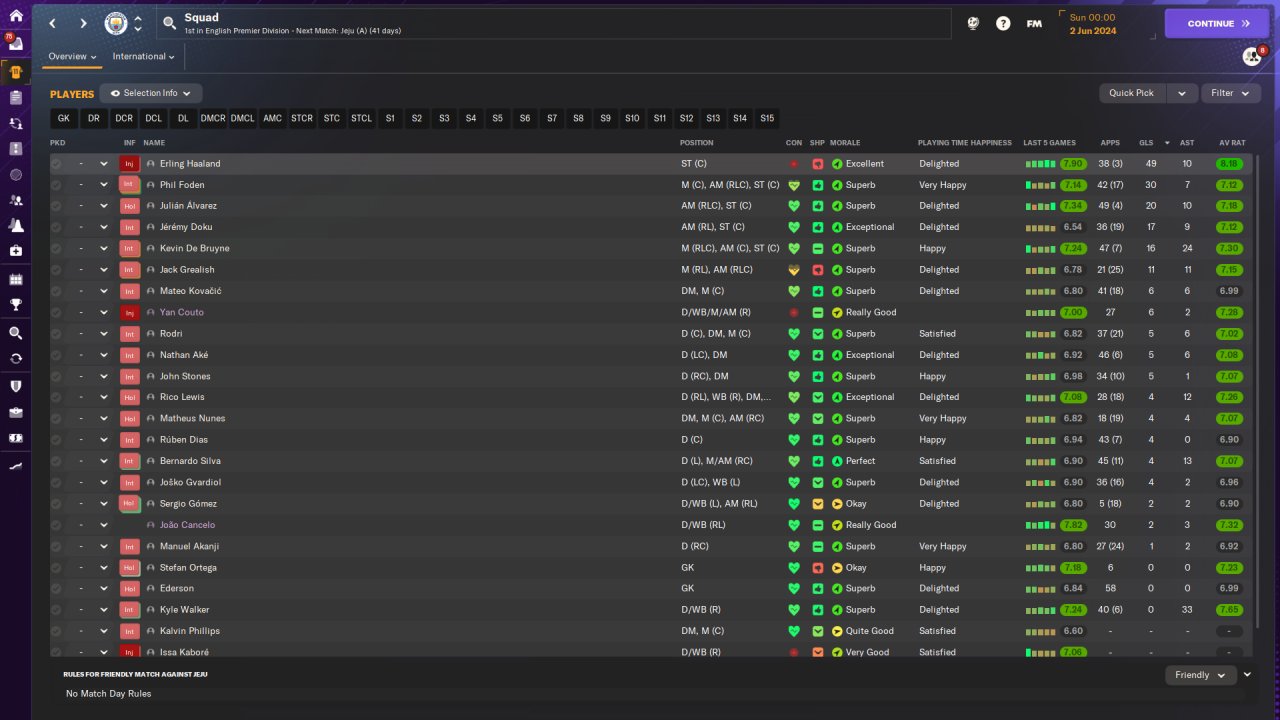
Task: Open the clipboard icon in the sidebar
Action: pyautogui.click(x=16, y=98)
